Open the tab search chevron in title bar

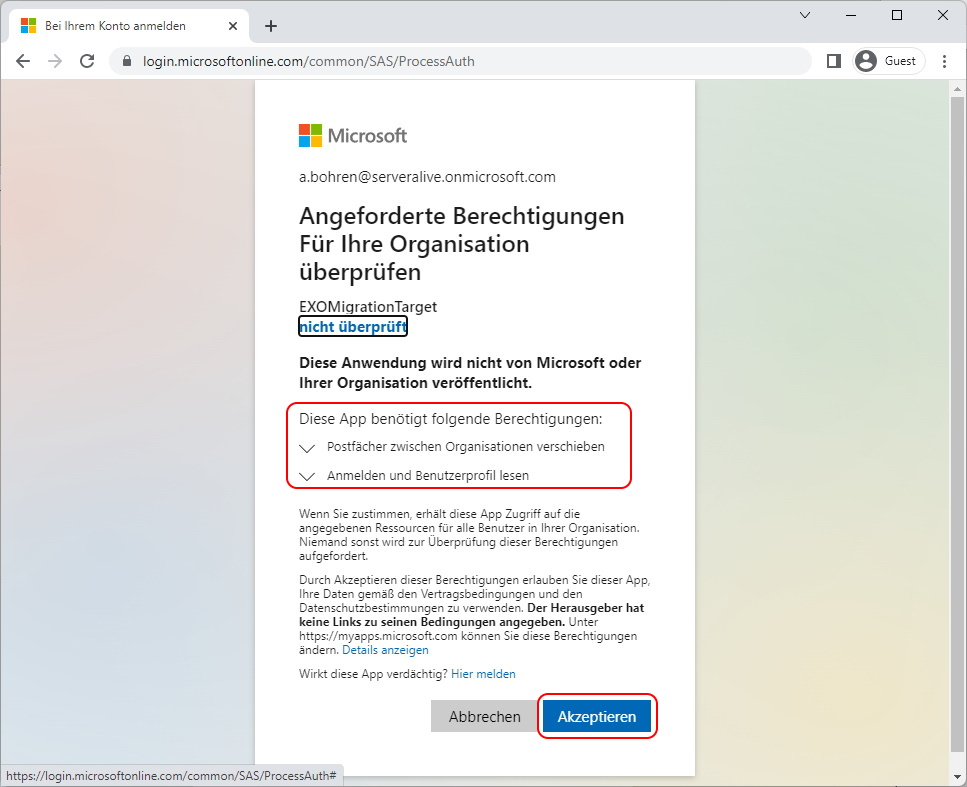coord(805,15)
